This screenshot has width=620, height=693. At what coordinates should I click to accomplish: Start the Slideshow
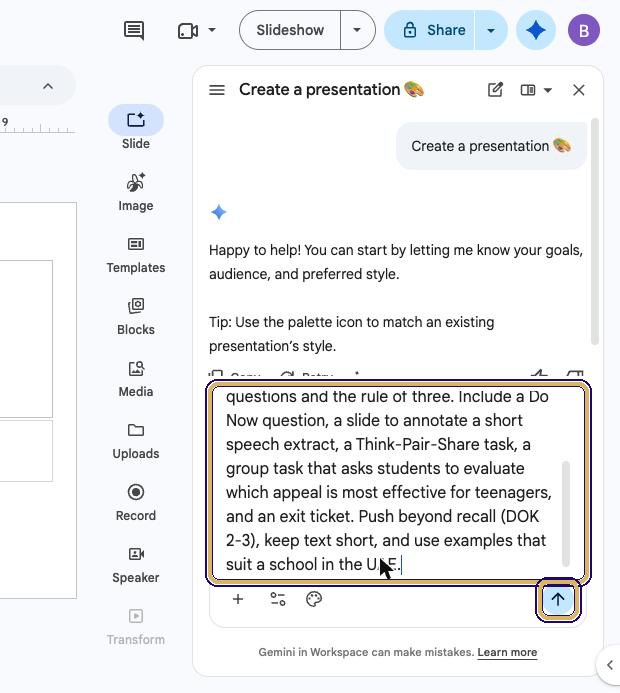[290, 30]
